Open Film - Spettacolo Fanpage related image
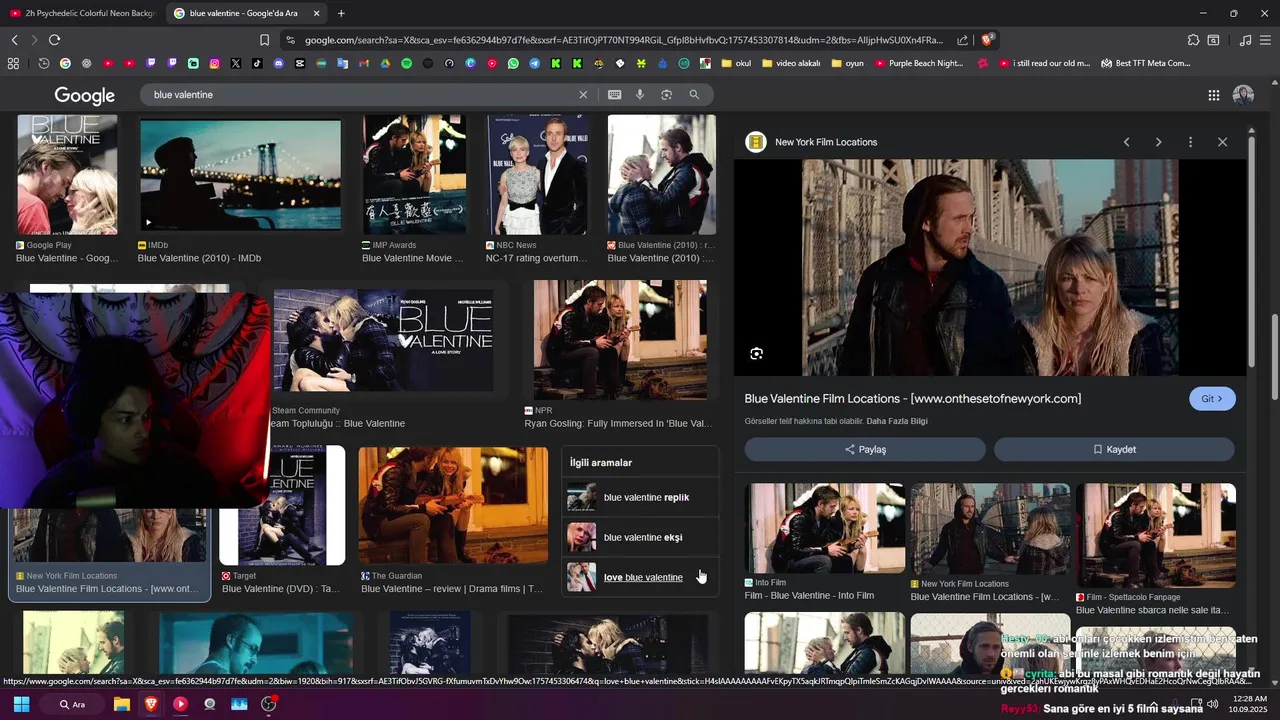Viewport: 1280px width, 720px height. coord(1156,535)
